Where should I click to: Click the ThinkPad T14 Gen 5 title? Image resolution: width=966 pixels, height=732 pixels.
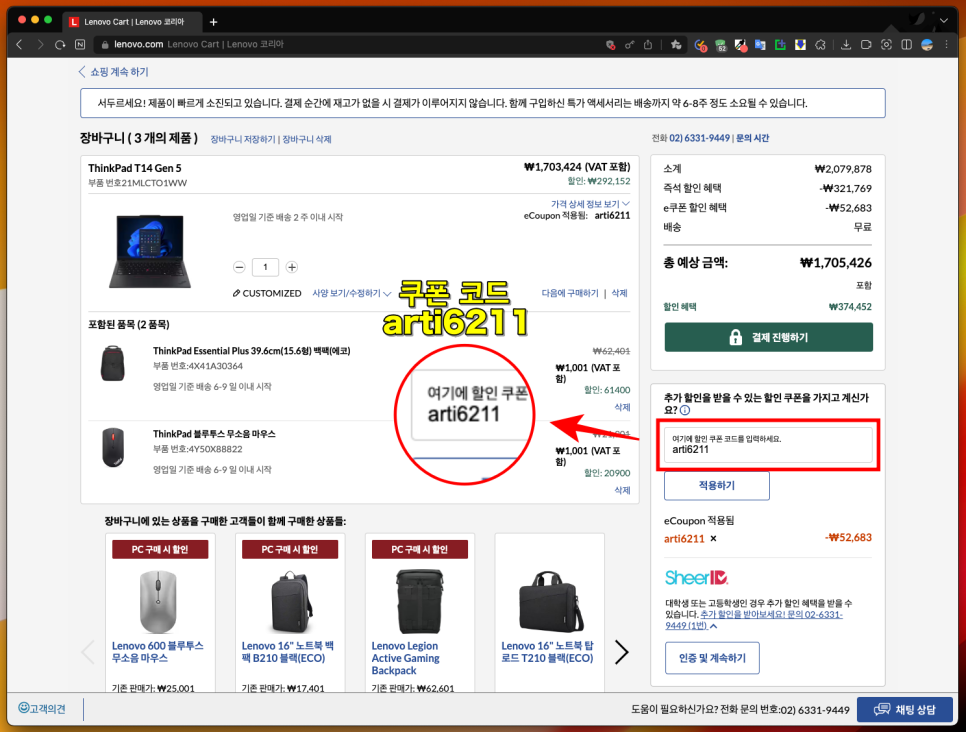pos(134,168)
